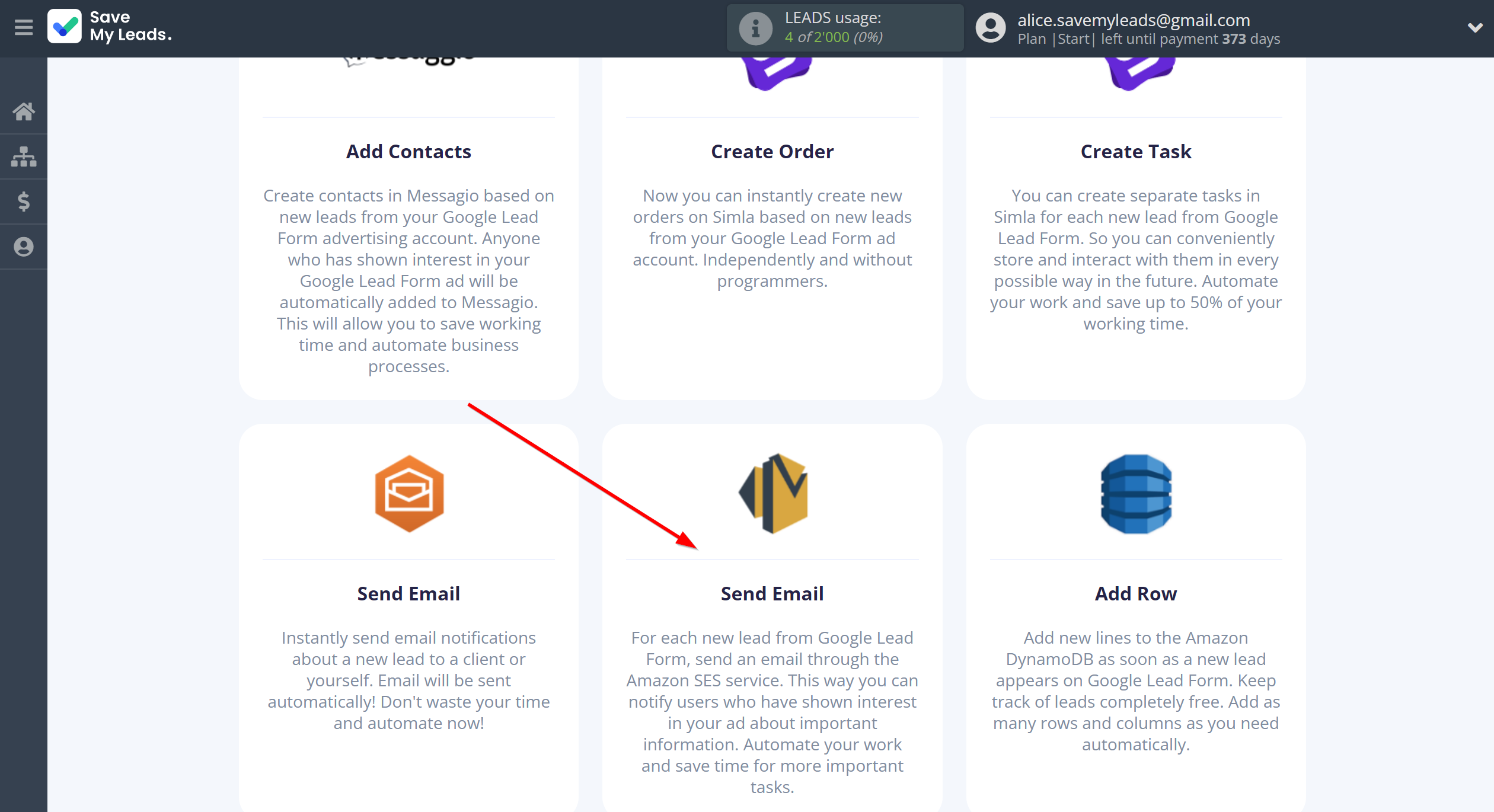This screenshot has height=812, width=1494.
Task: Select the orange email service Send Email icon
Action: 409,494
